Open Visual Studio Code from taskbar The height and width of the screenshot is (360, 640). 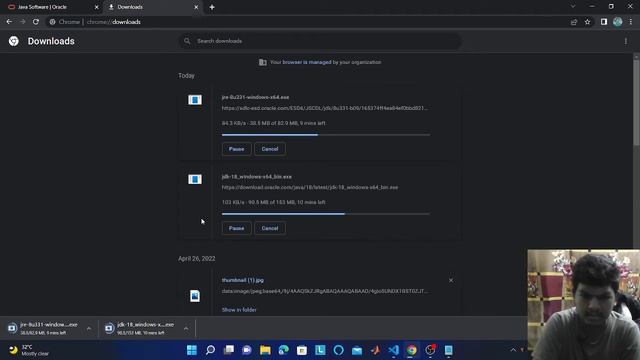click(x=394, y=350)
